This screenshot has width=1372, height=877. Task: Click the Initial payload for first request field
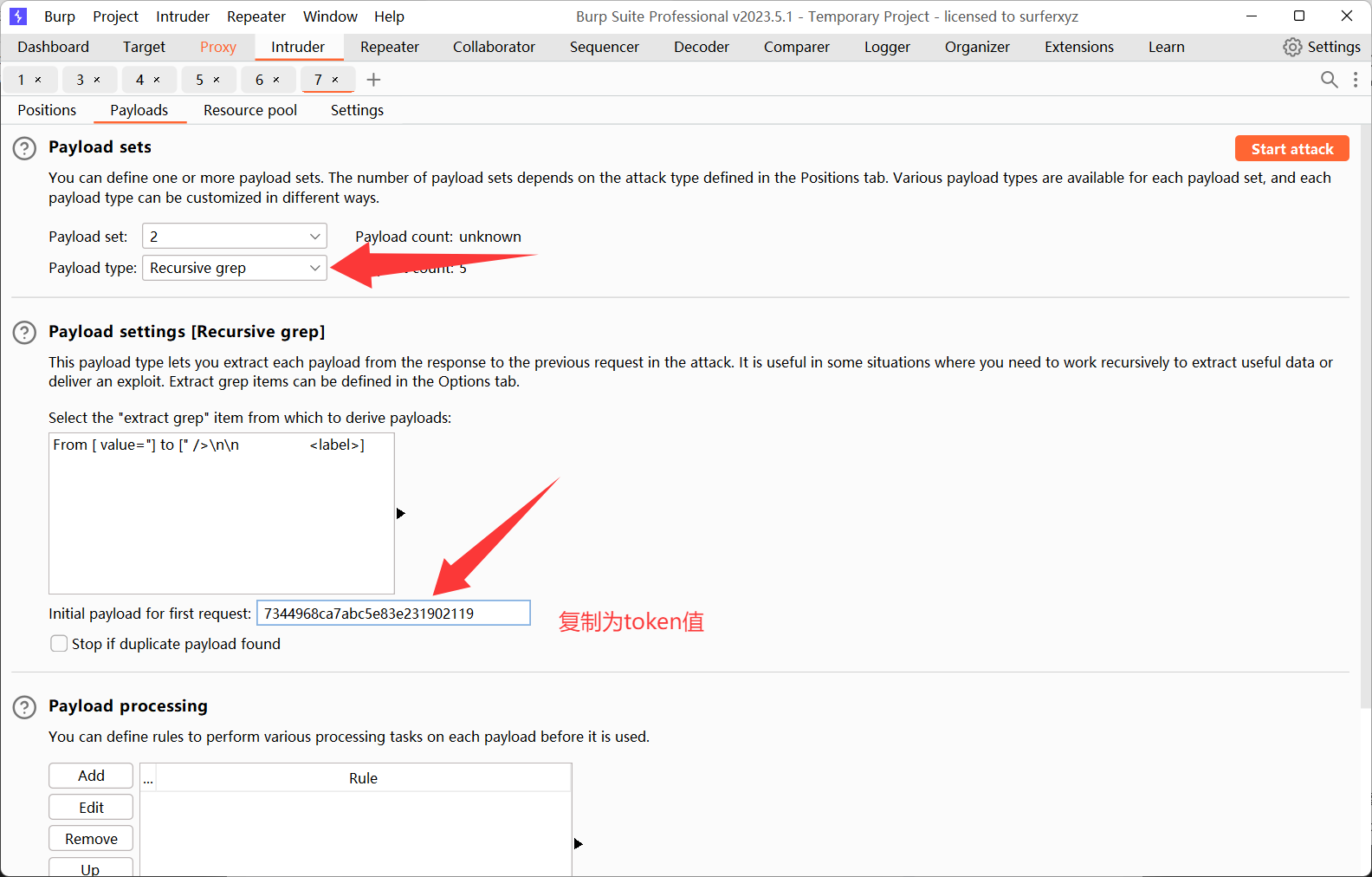tap(393, 614)
